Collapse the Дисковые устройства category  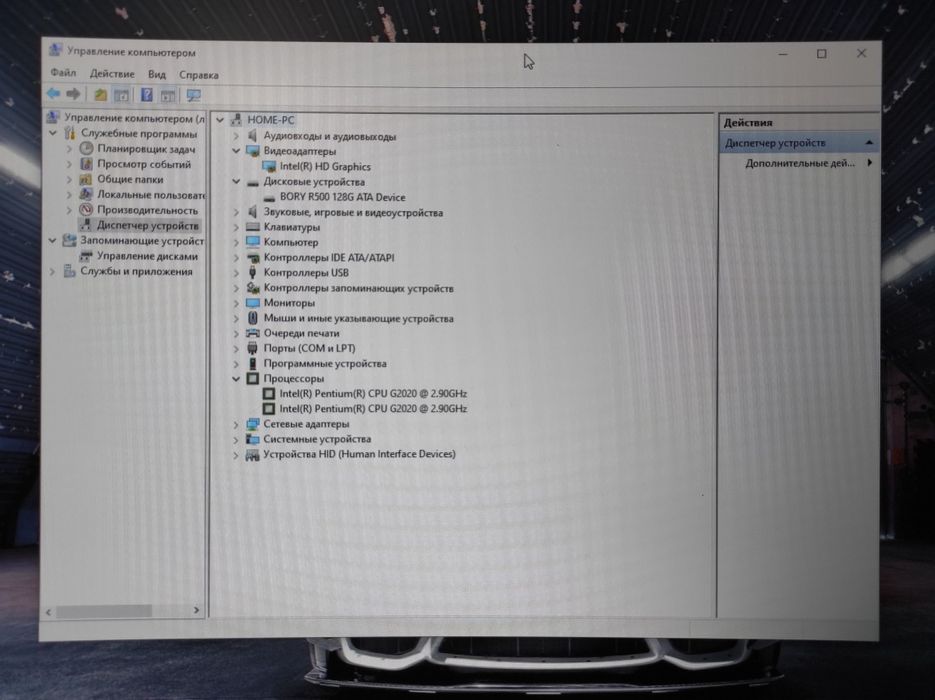pos(236,181)
